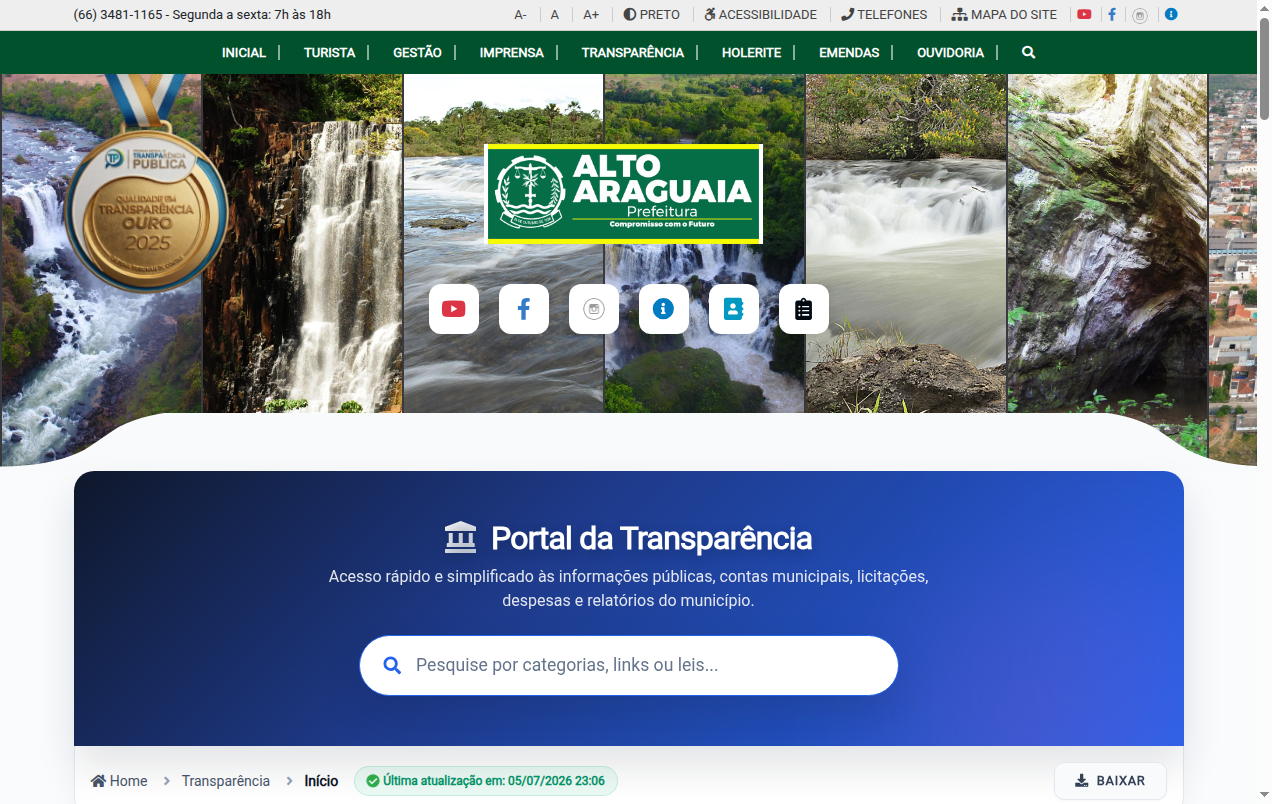Open TURISTA menu
This screenshot has width=1272, height=804.
(x=330, y=52)
